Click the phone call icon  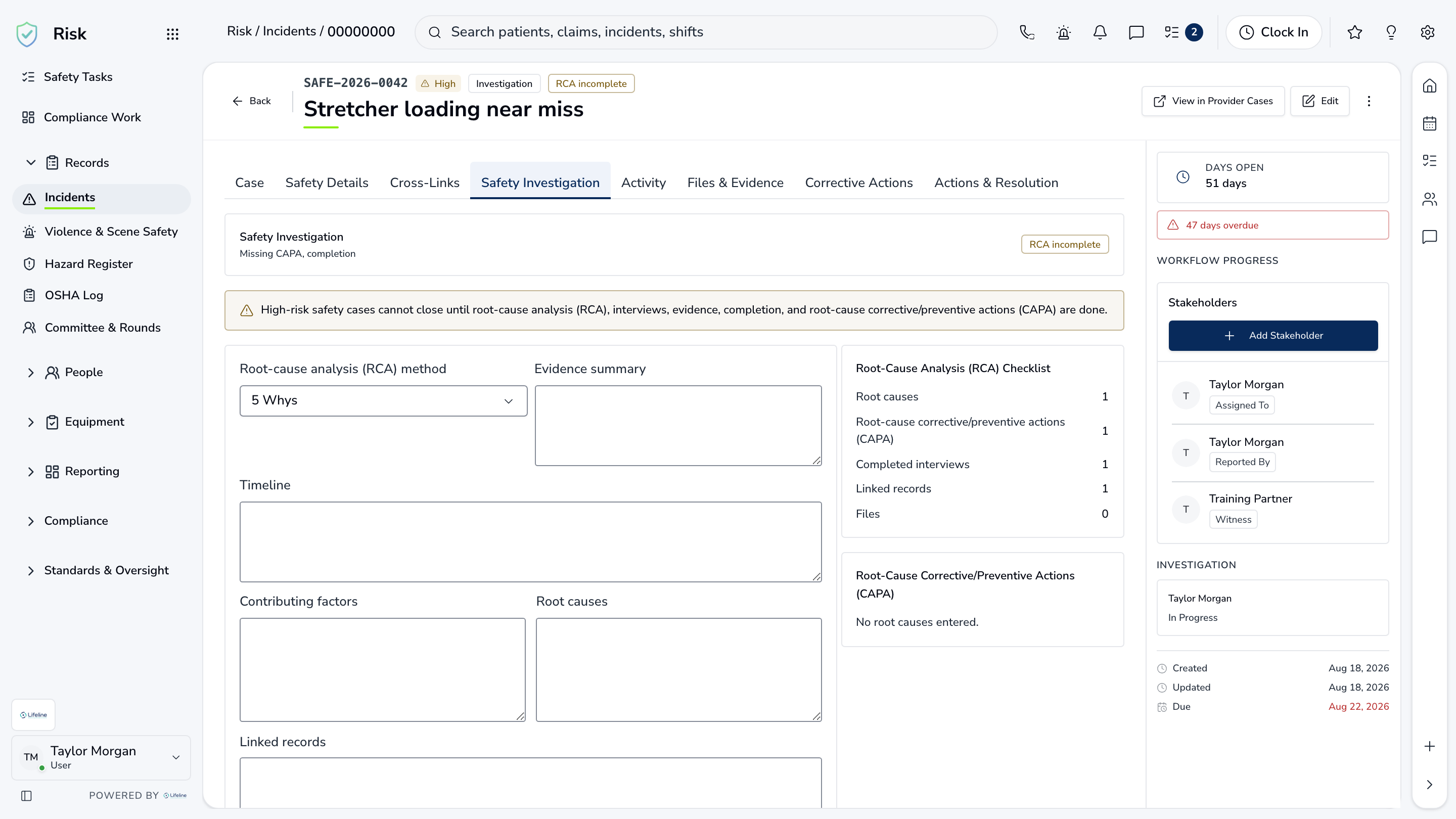point(1027,32)
